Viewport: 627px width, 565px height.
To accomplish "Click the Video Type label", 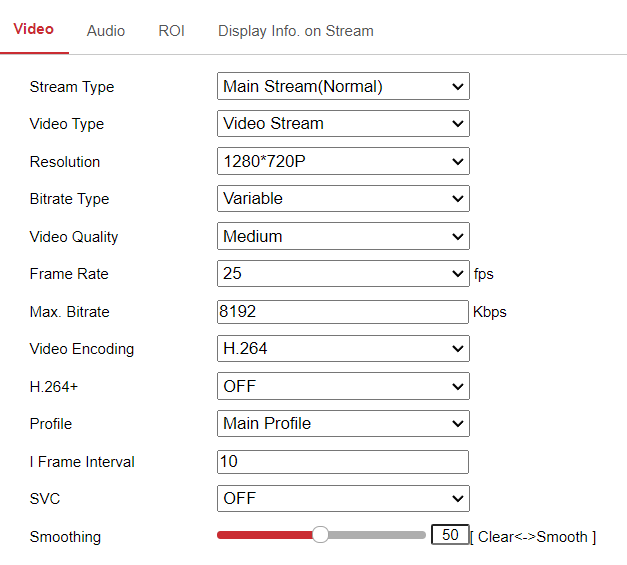I will point(67,124).
